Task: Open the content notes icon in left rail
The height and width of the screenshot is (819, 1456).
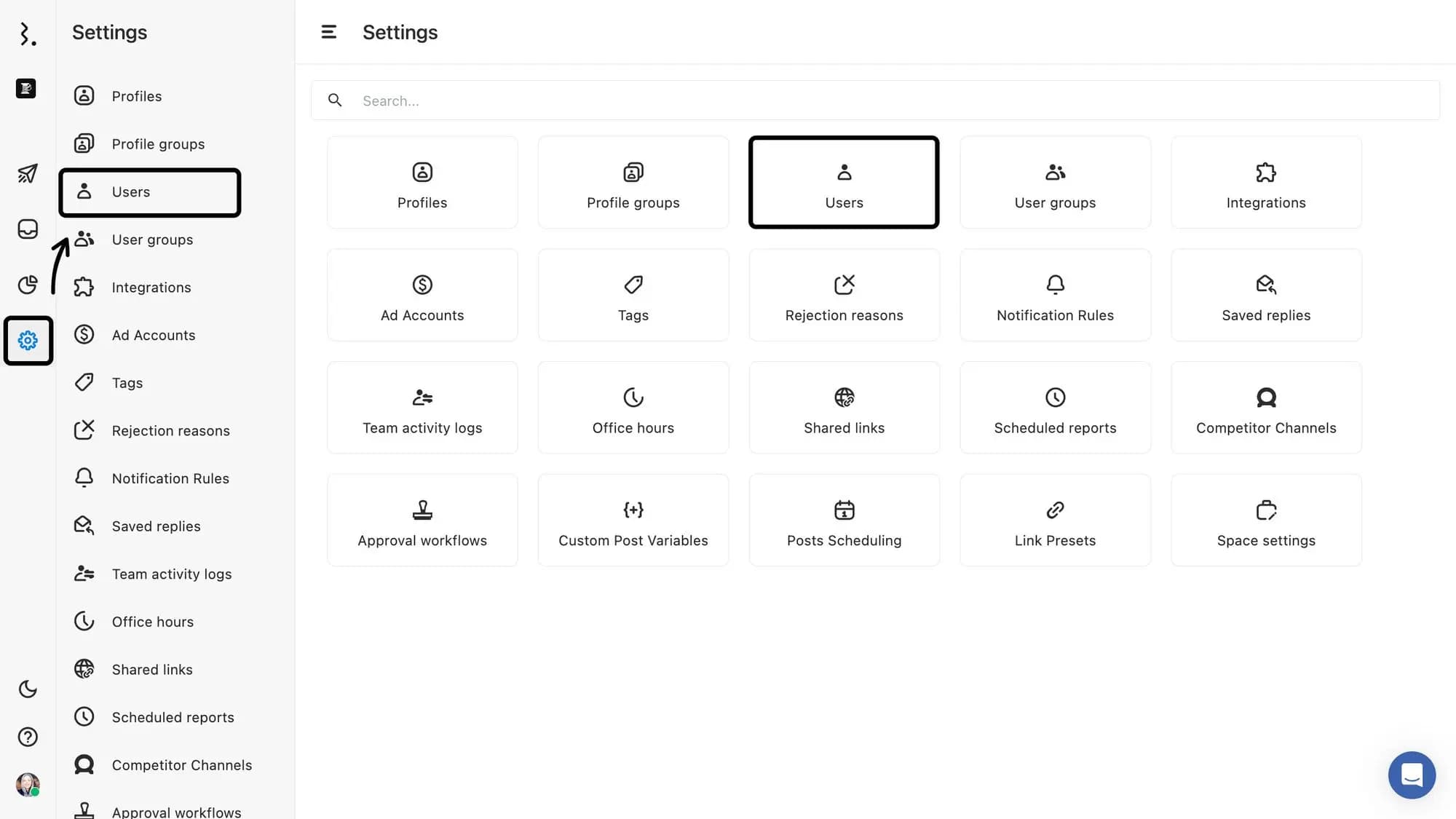Action: coord(26,88)
